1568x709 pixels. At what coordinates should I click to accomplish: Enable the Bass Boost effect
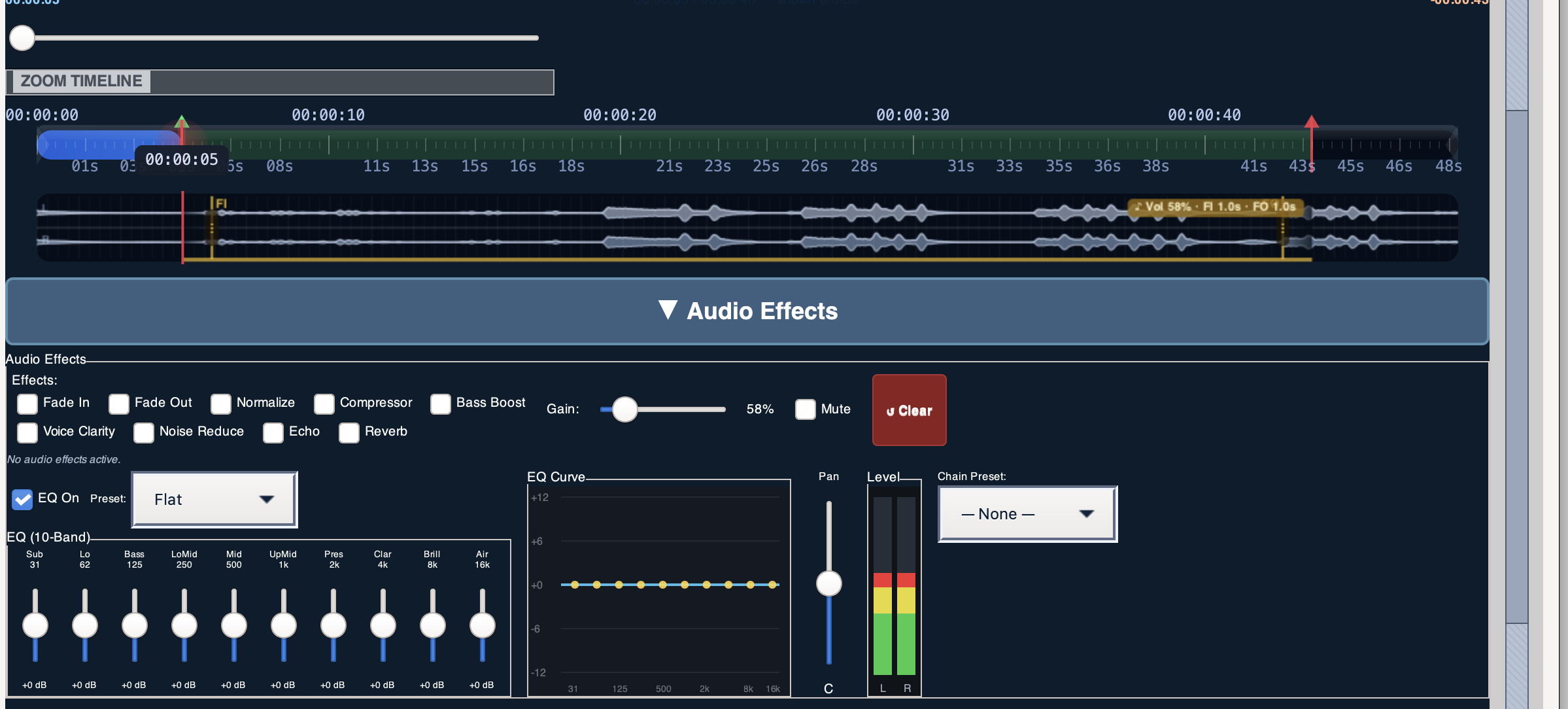(439, 405)
